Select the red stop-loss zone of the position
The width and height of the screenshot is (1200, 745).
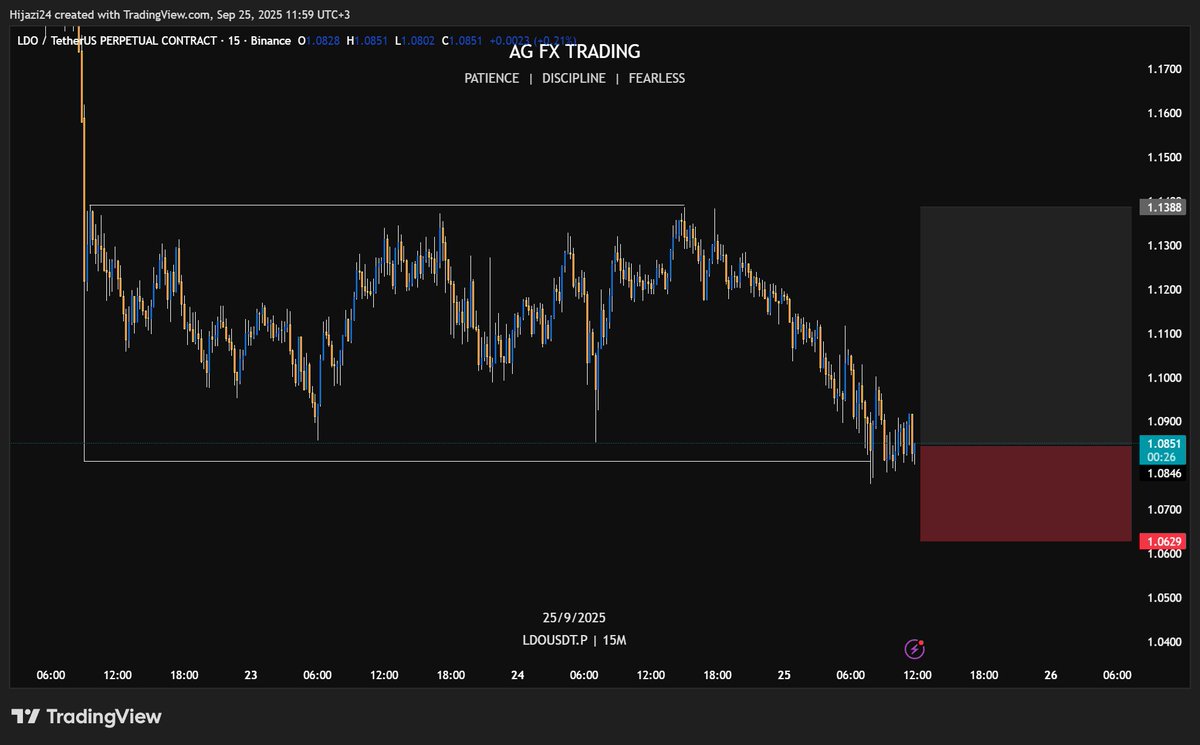click(x=1025, y=493)
